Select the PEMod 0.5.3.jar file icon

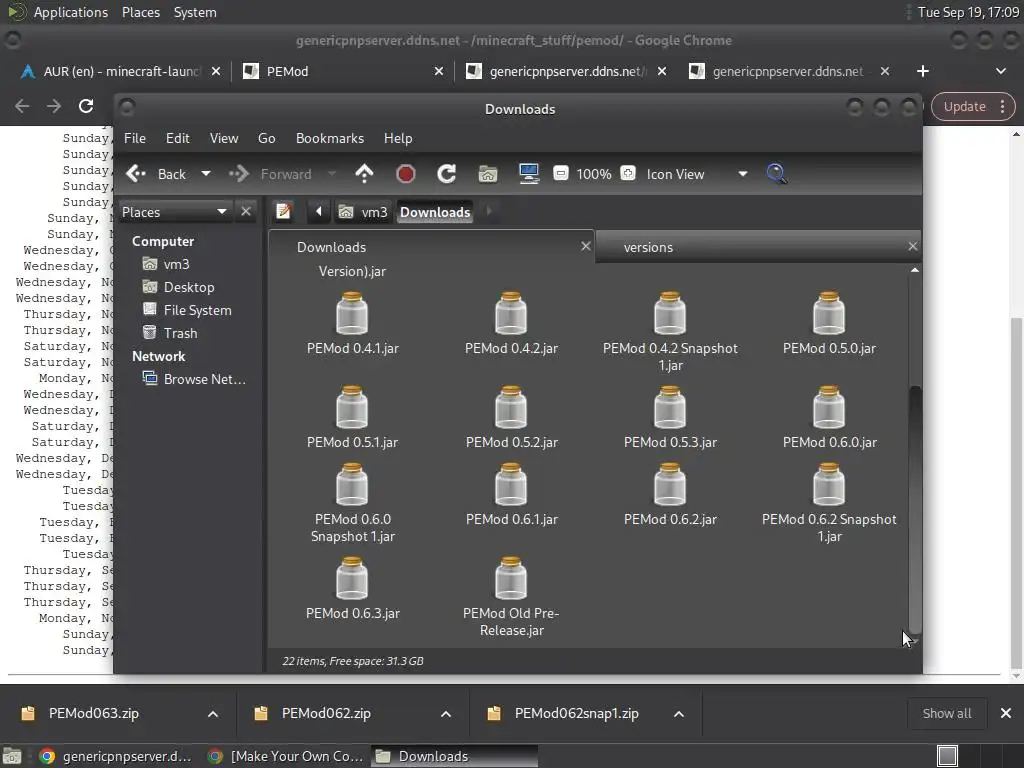[670, 408]
